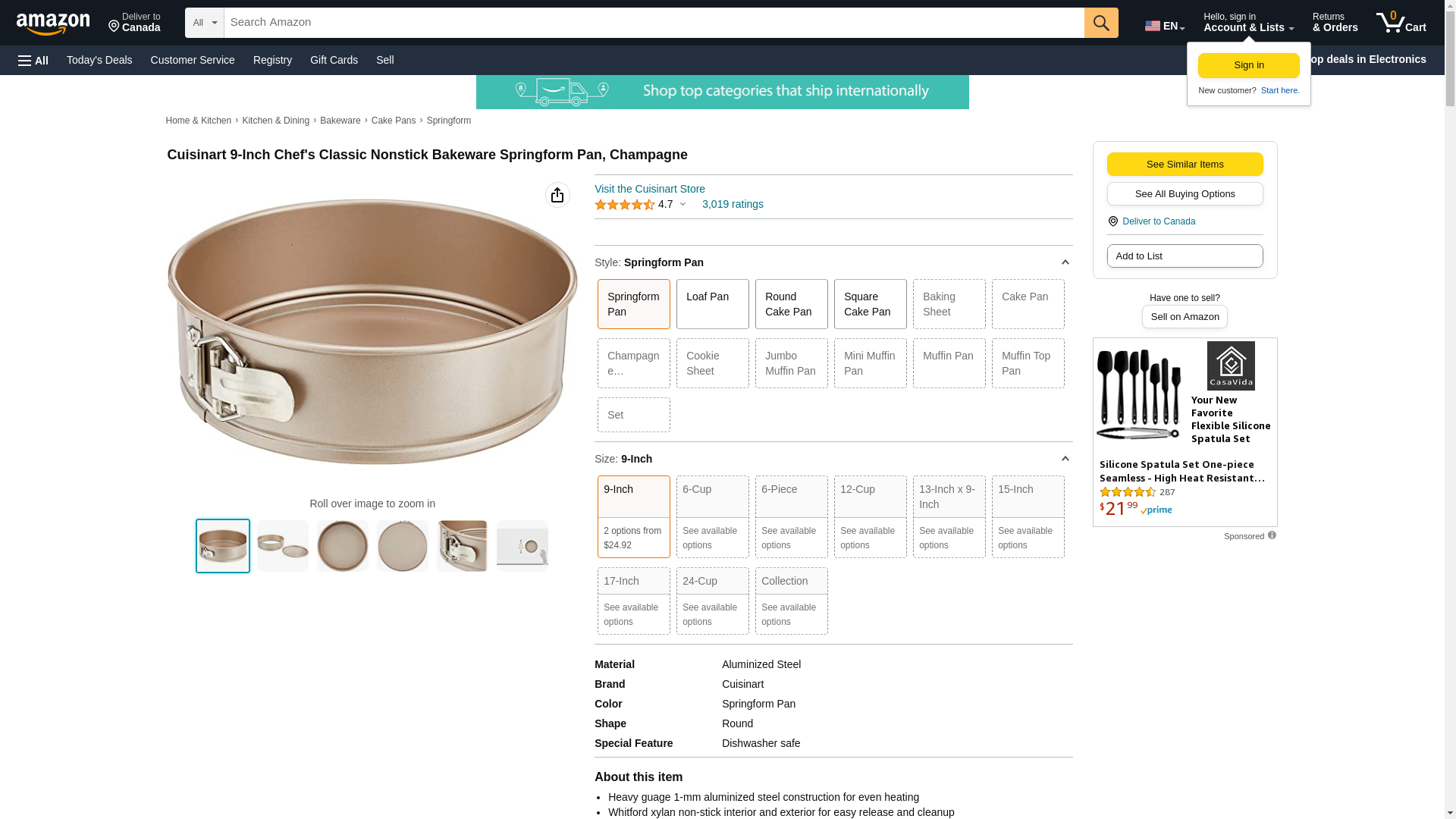
Task: Click the Deliver to Canada location icon
Action: (x=115, y=27)
